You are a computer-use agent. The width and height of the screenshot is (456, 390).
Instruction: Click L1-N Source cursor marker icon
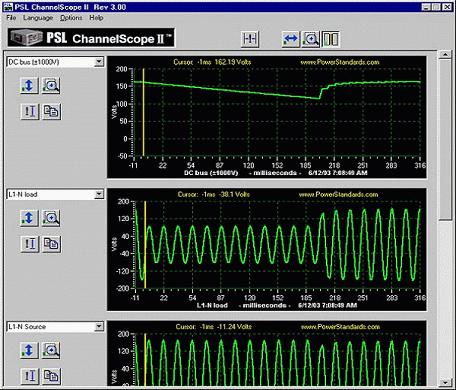point(30,376)
